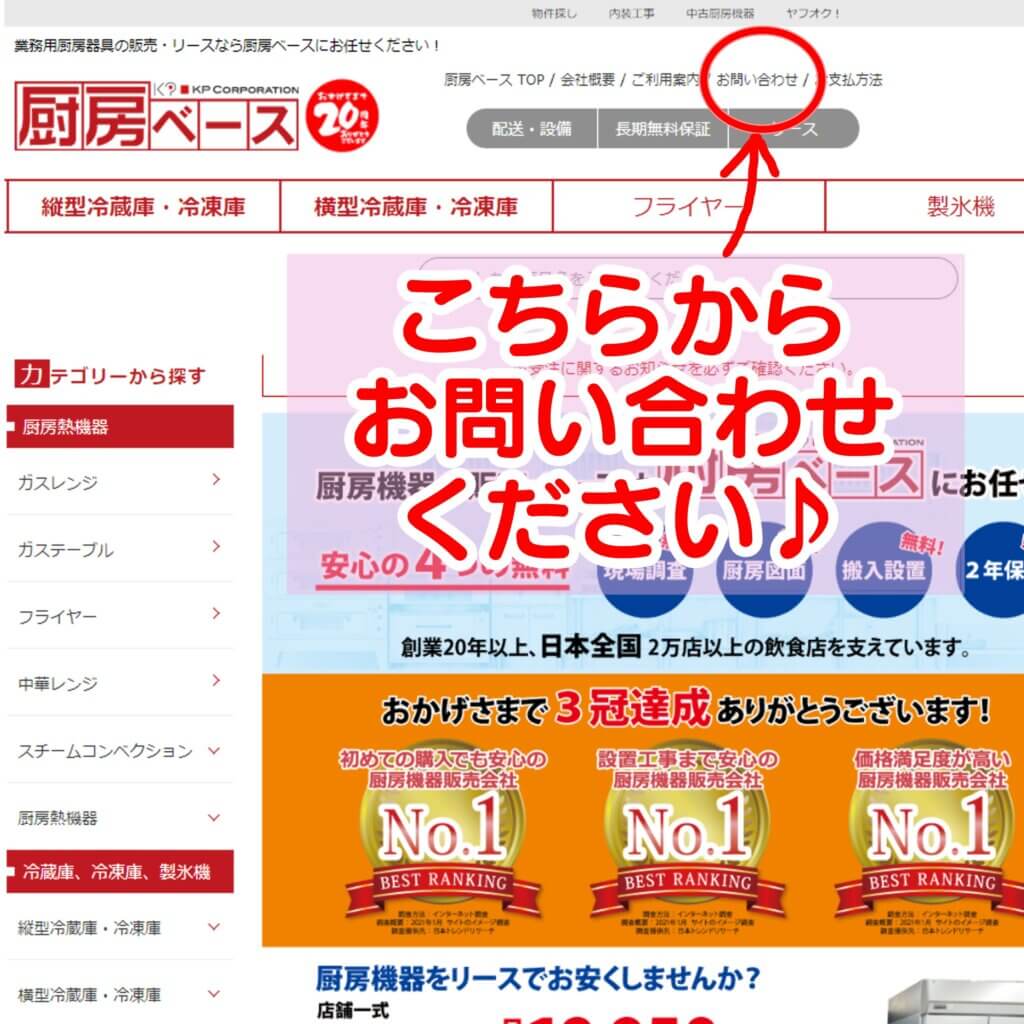The width and height of the screenshot is (1024, 1024).
Task: Open the 冷蔵庫、冷凍庫、製氷機 red header
Action: tap(120, 871)
